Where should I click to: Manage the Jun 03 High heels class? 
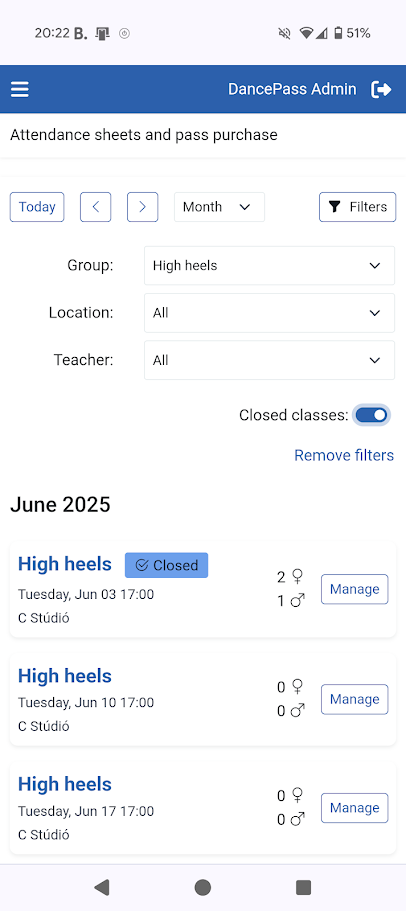point(354,589)
